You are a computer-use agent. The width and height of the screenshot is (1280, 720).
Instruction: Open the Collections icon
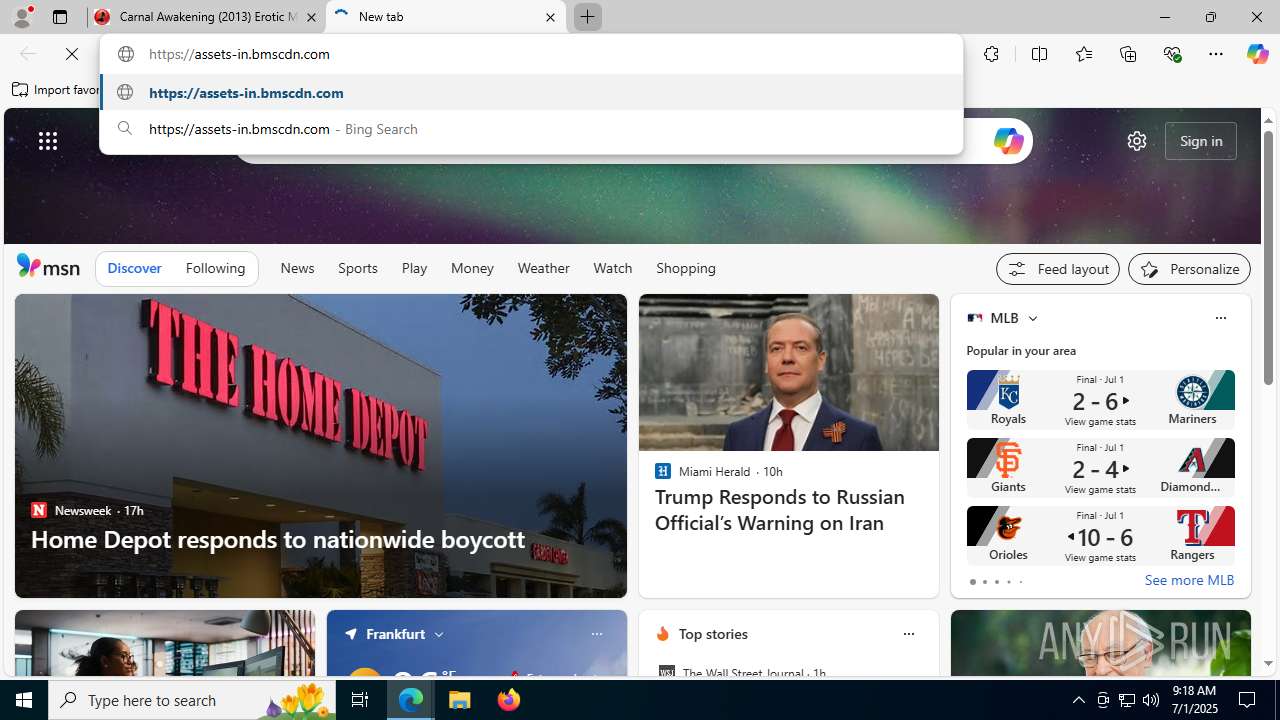point(1128,54)
